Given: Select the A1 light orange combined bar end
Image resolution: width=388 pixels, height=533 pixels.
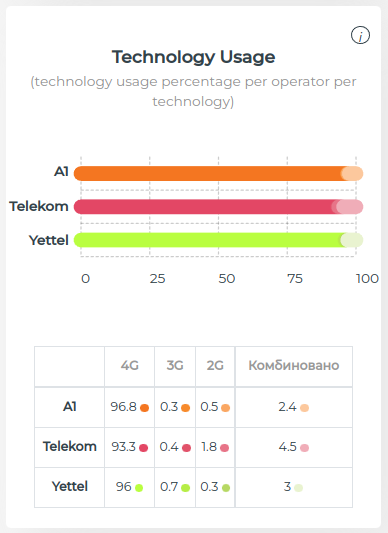Looking at the screenshot, I should 352,173.
